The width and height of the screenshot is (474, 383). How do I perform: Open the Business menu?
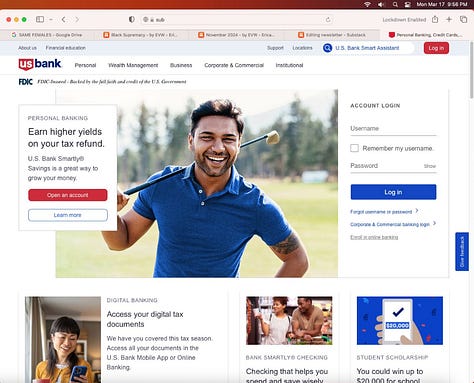click(181, 65)
